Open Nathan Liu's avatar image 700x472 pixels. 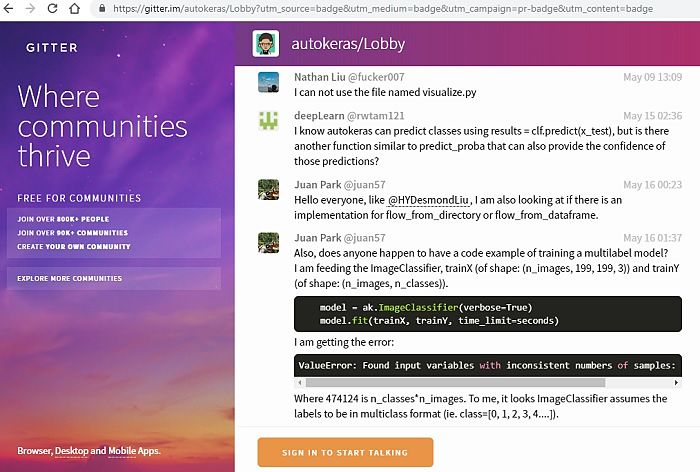click(269, 82)
